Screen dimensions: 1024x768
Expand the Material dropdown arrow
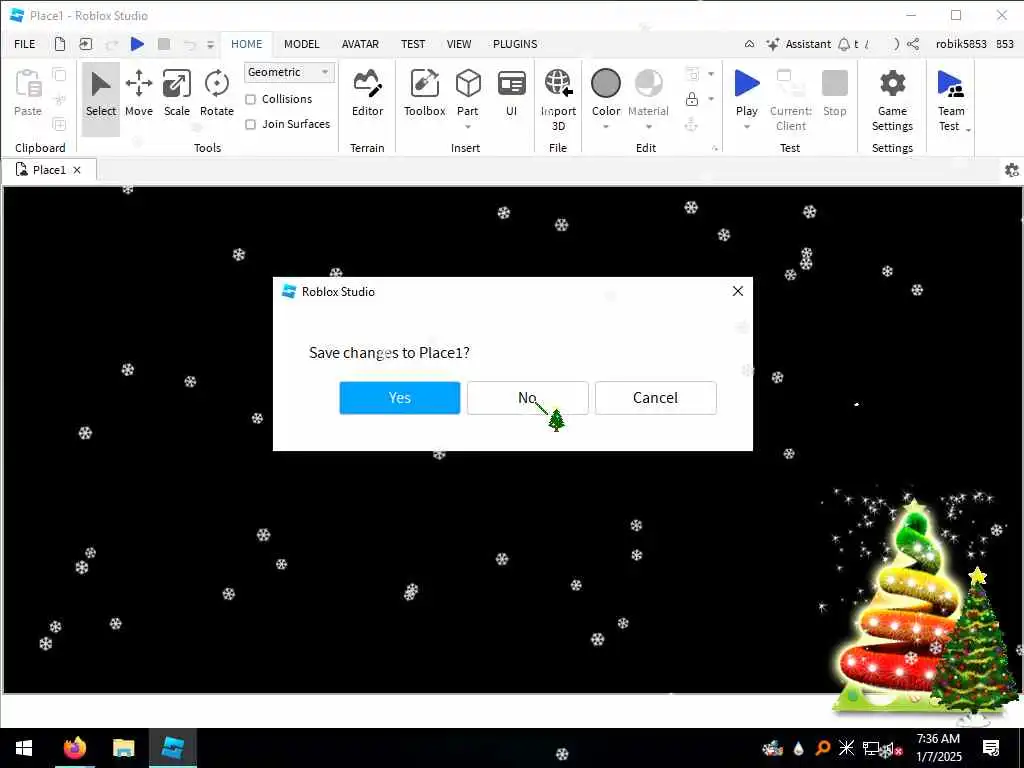click(x=648, y=127)
